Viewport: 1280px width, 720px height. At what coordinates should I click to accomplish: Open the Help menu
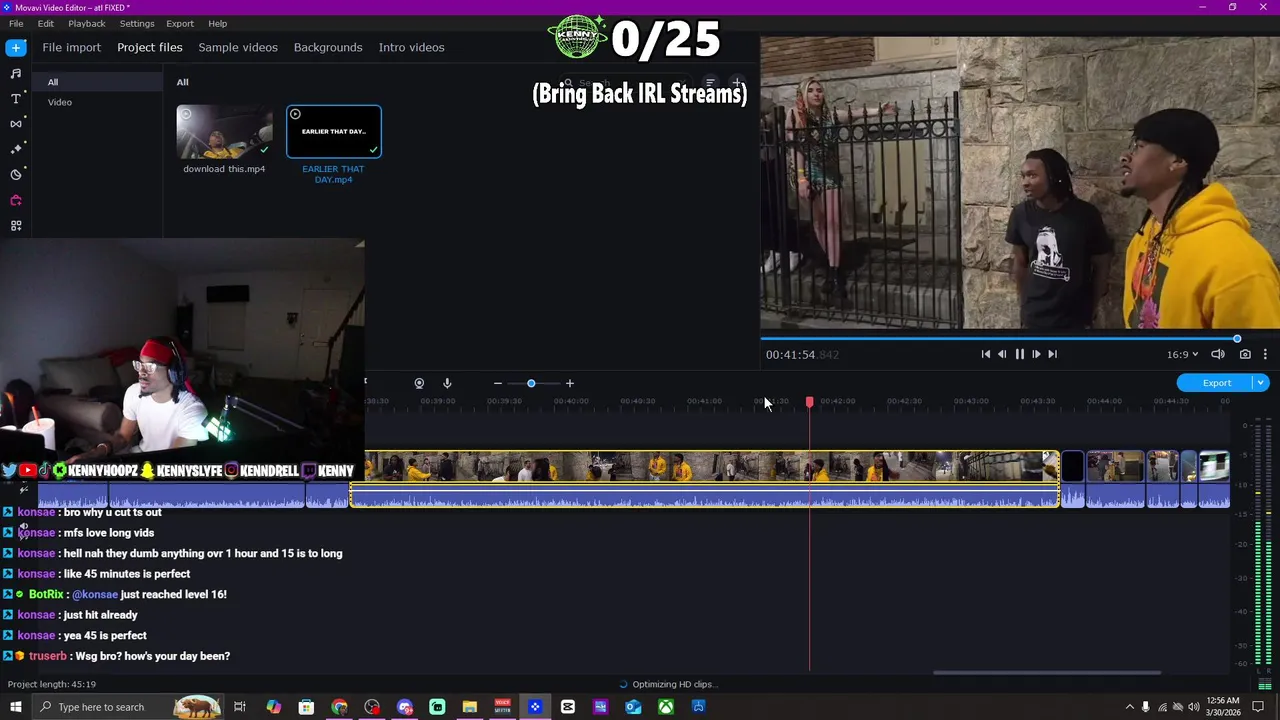point(218,23)
